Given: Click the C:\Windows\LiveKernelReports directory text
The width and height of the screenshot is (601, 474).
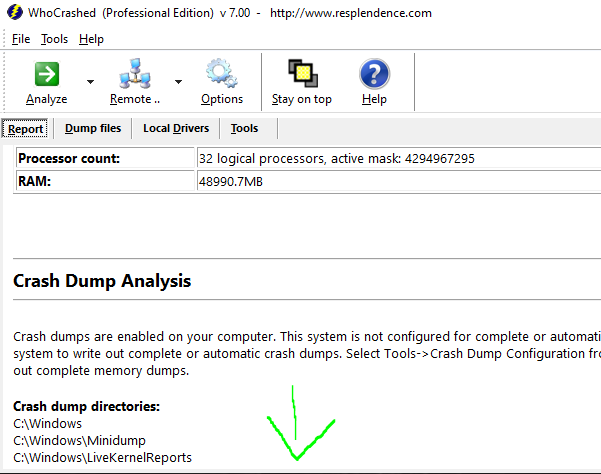Looking at the screenshot, I should (x=102, y=457).
